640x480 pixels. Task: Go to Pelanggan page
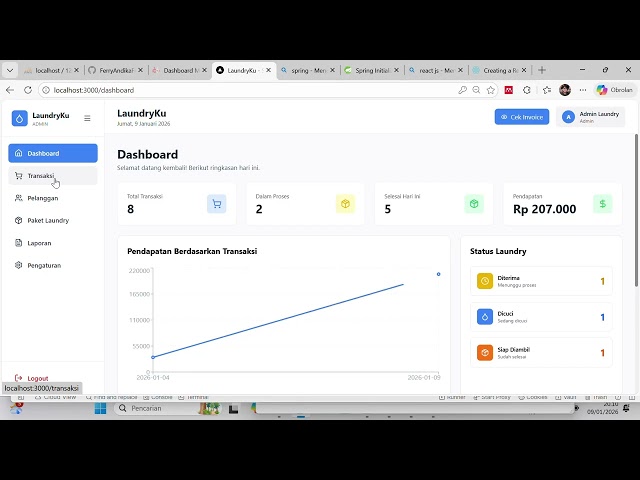pos(53,198)
